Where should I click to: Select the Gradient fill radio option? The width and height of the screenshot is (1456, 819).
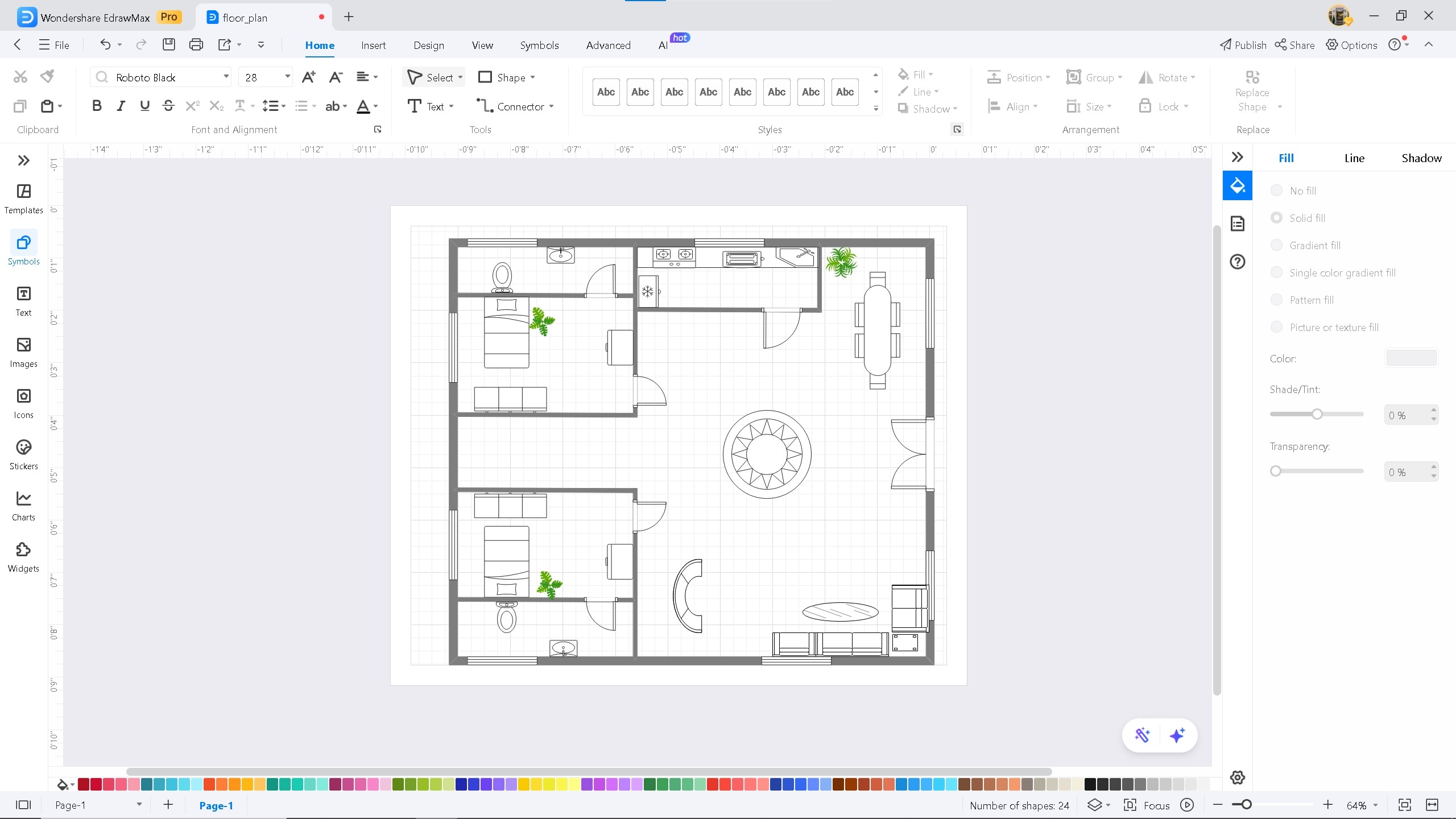[x=1276, y=245]
